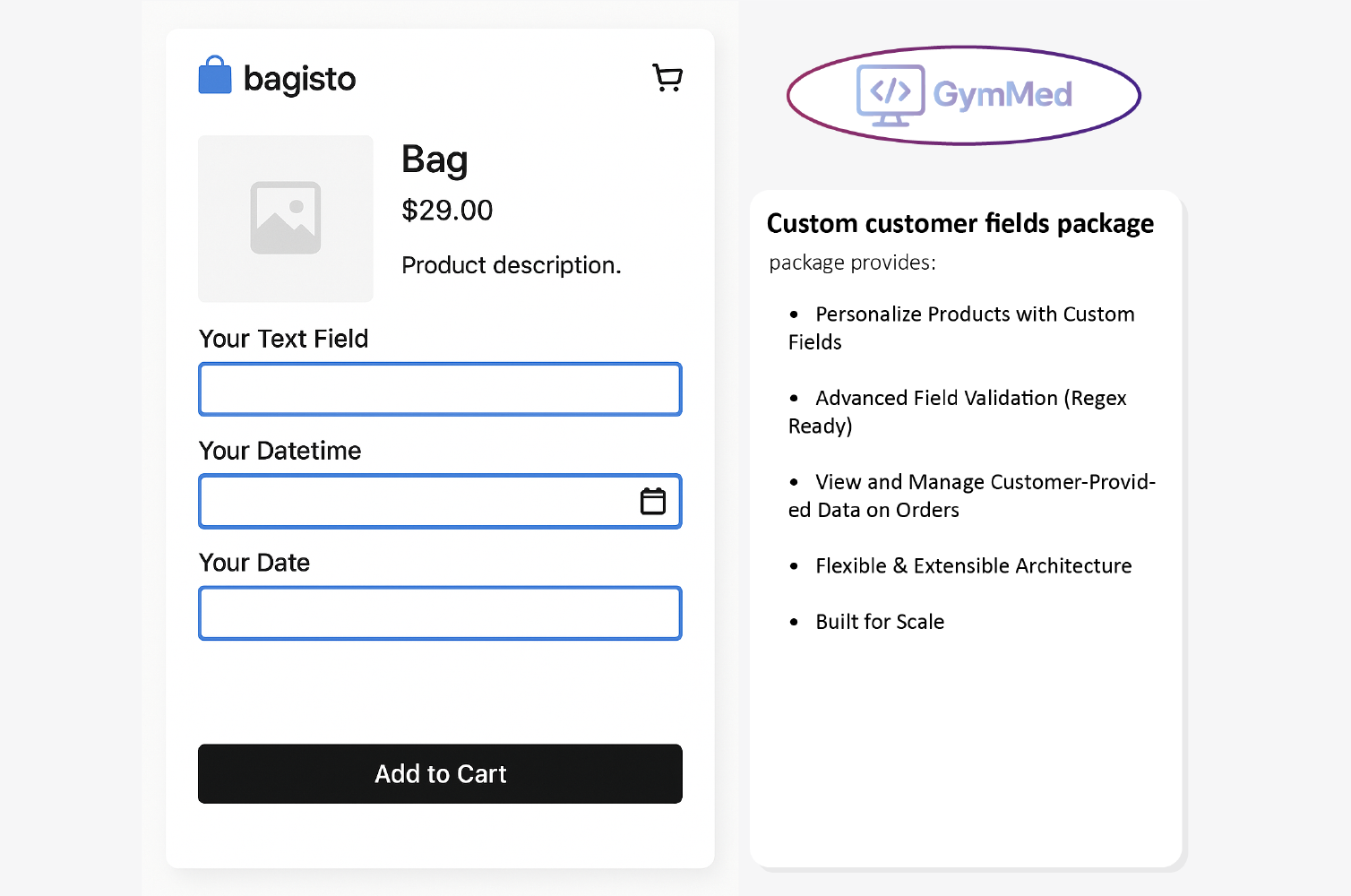
Task: Click the 'Custom customer fields package' heading
Action: (x=960, y=223)
